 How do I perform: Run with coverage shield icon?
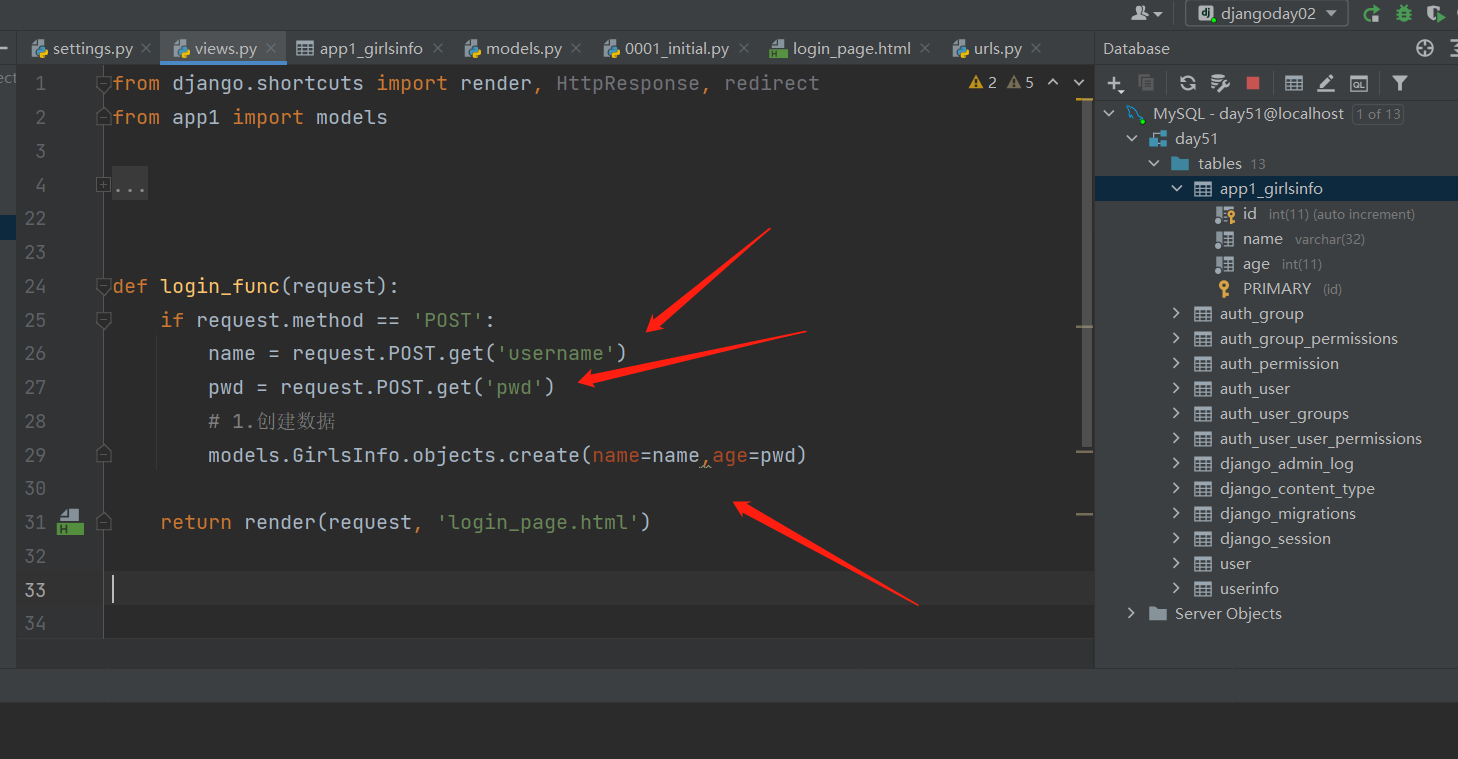(x=1436, y=14)
